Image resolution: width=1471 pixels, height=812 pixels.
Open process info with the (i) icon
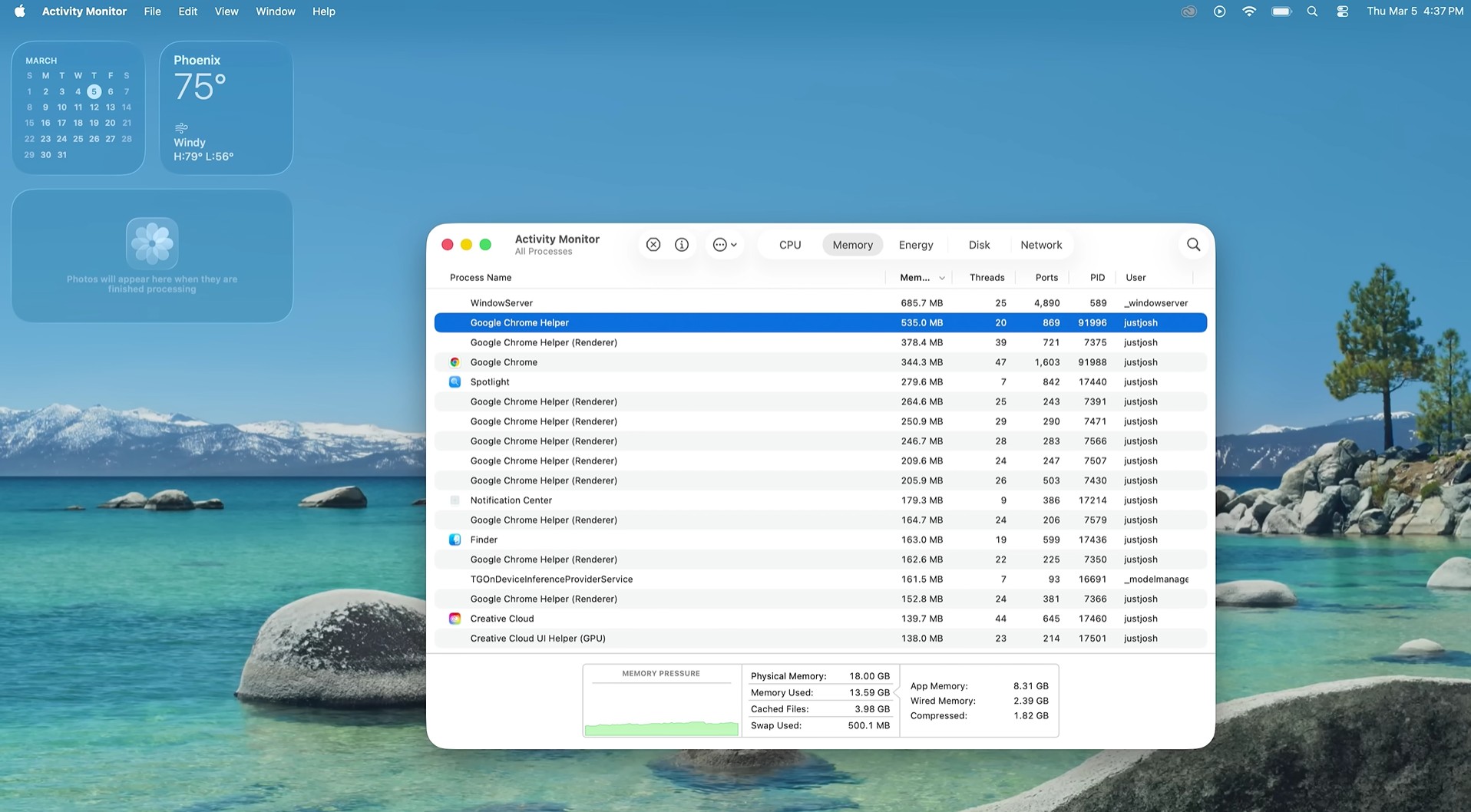point(681,244)
